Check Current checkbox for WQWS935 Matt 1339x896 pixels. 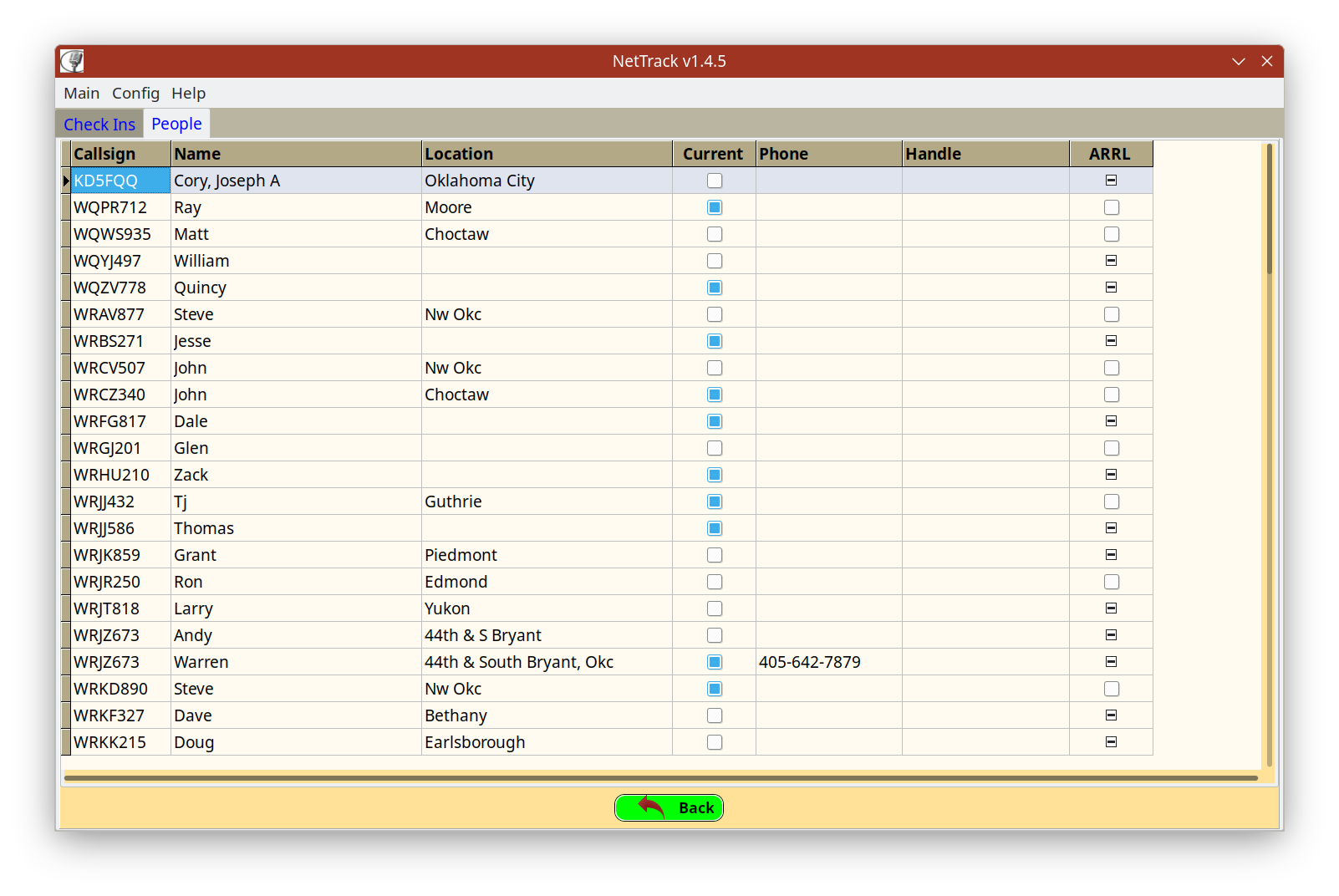[715, 234]
